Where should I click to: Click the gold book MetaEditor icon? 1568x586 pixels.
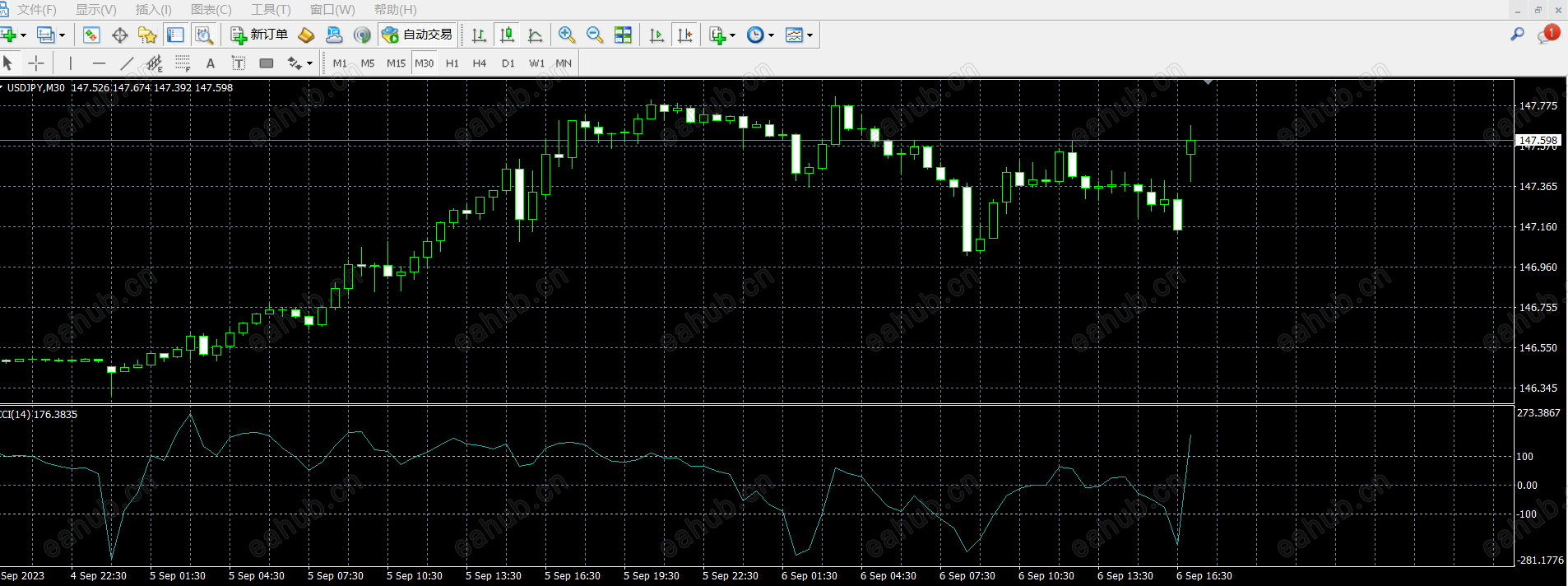(306, 35)
